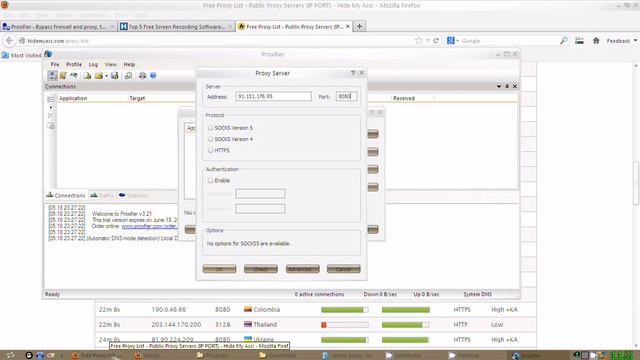The width and height of the screenshot is (640, 360).
Task: Click the blue help icon in Proxifier toolbar
Action: [x=153, y=76]
